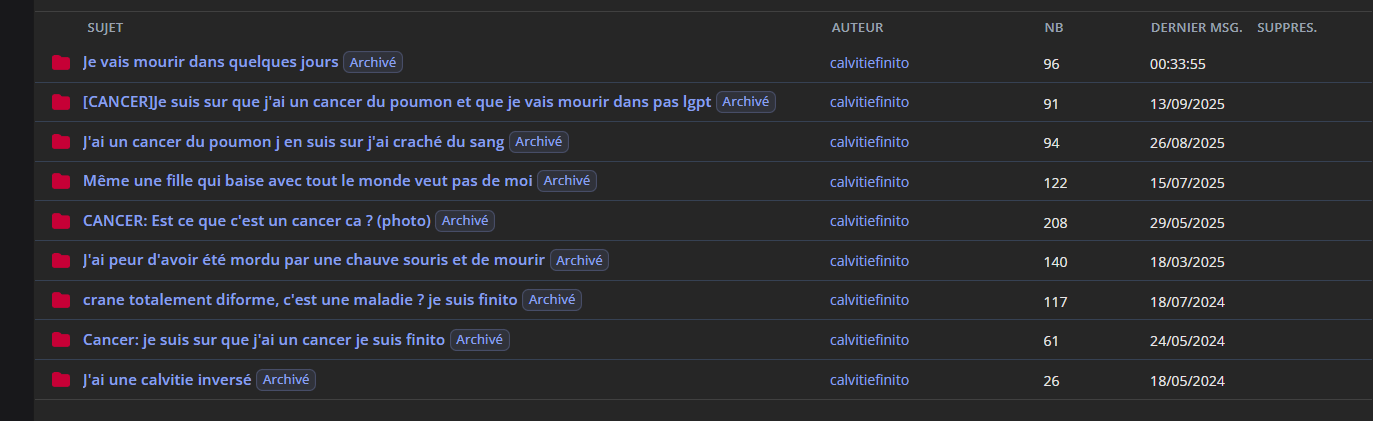
Task: Open "Cancer: je suis sur que j'ai un cancer" topic
Action: click(263, 340)
